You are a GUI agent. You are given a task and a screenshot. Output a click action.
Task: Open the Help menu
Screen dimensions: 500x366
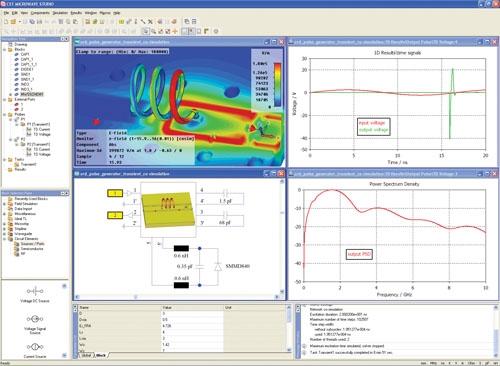[117, 13]
